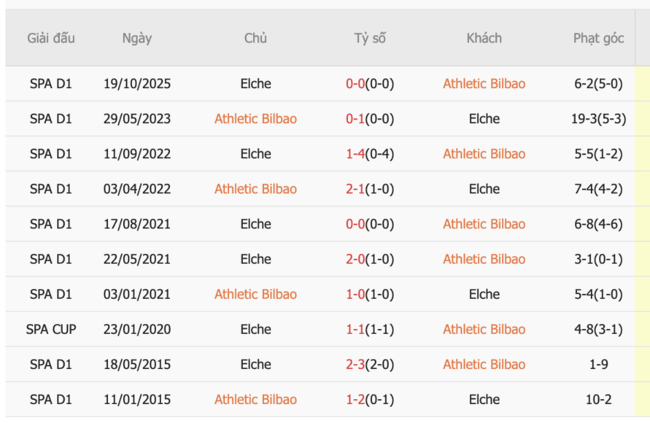The width and height of the screenshot is (650, 424).
Task: Open Athletic Bilbao link in 19/10/2025 row
Action: coord(484,84)
